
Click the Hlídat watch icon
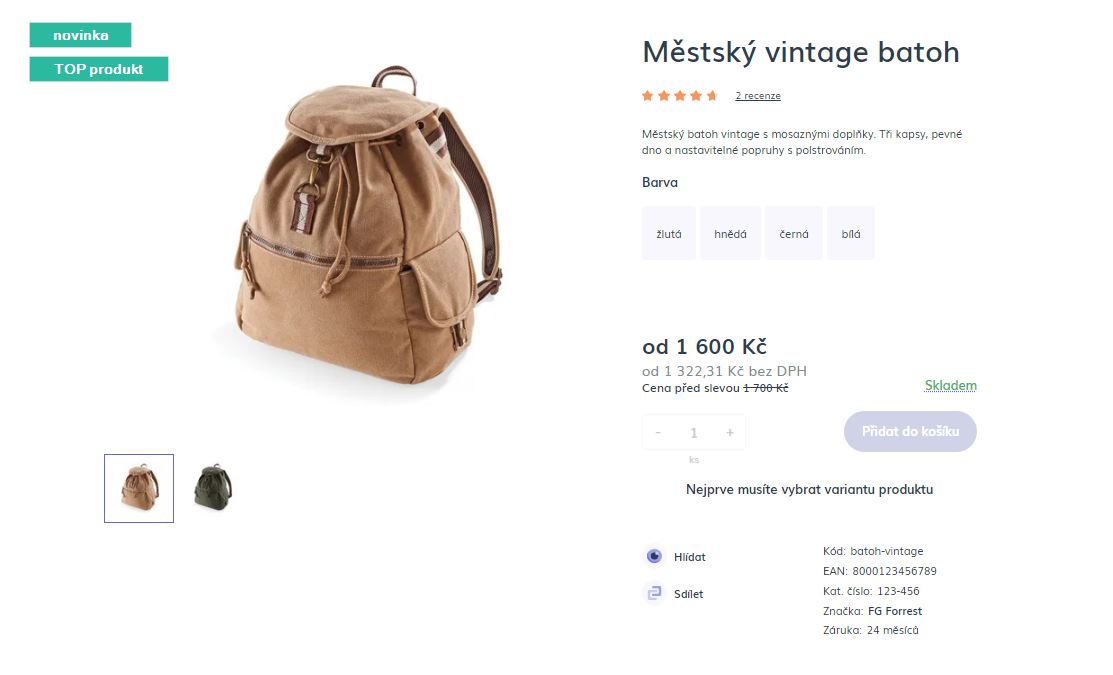653,556
